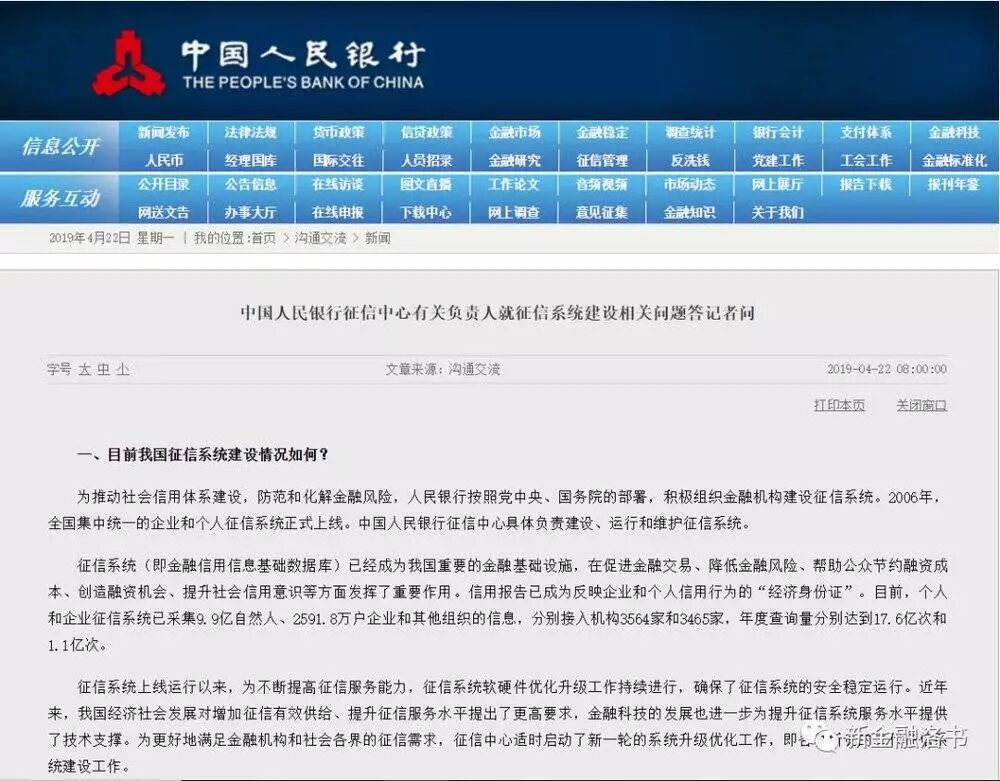The height and width of the screenshot is (781, 1000).
Task: Open the 货币政策 menu item
Action: click(x=338, y=133)
